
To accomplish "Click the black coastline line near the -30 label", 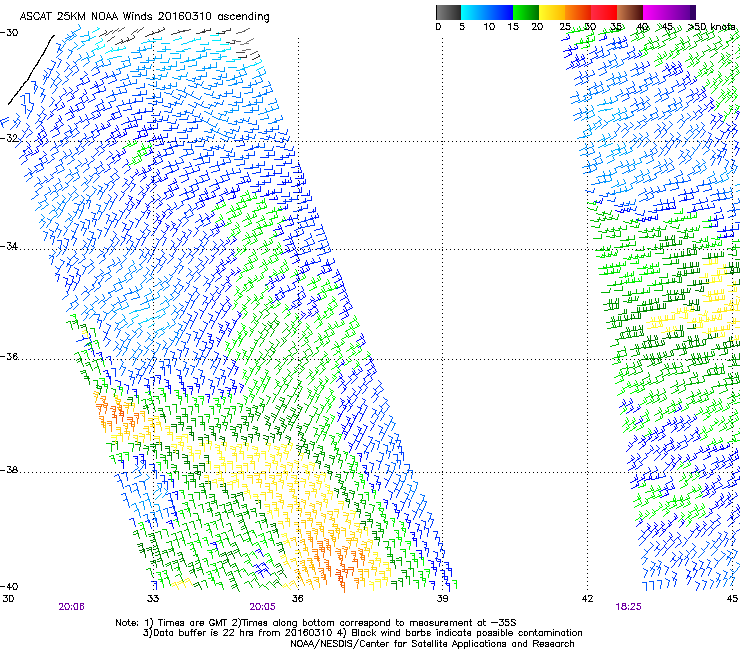I will click(x=31, y=70).
